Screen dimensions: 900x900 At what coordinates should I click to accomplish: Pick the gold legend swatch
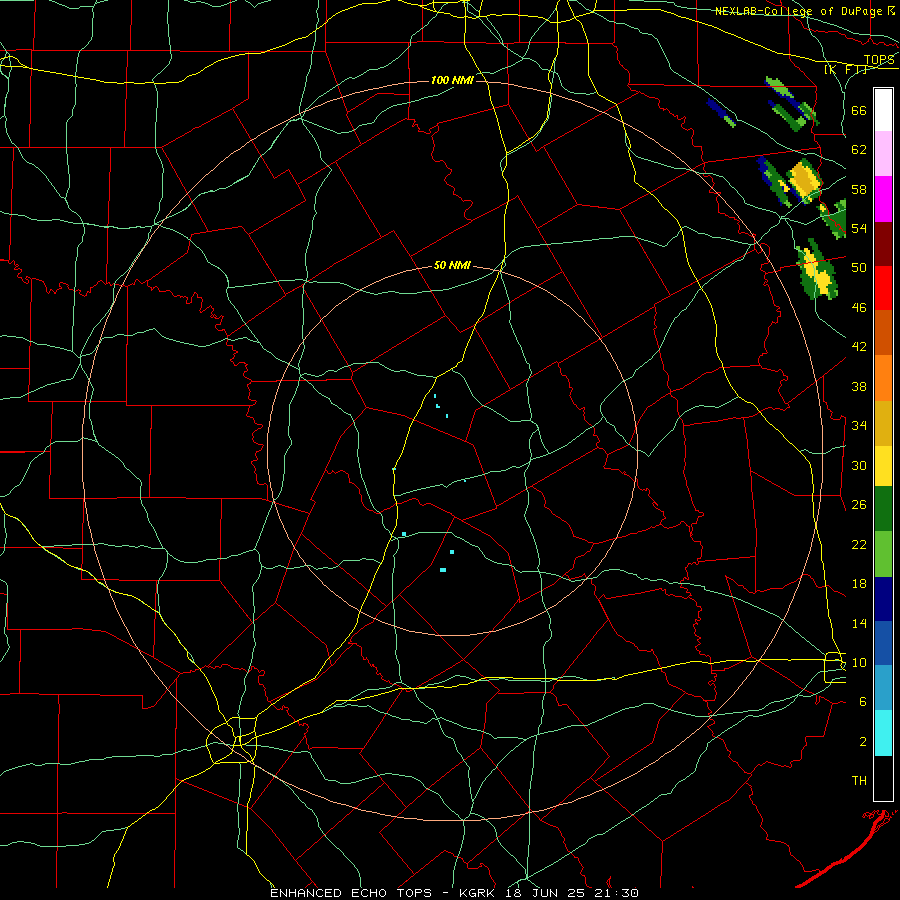click(883, 423)
